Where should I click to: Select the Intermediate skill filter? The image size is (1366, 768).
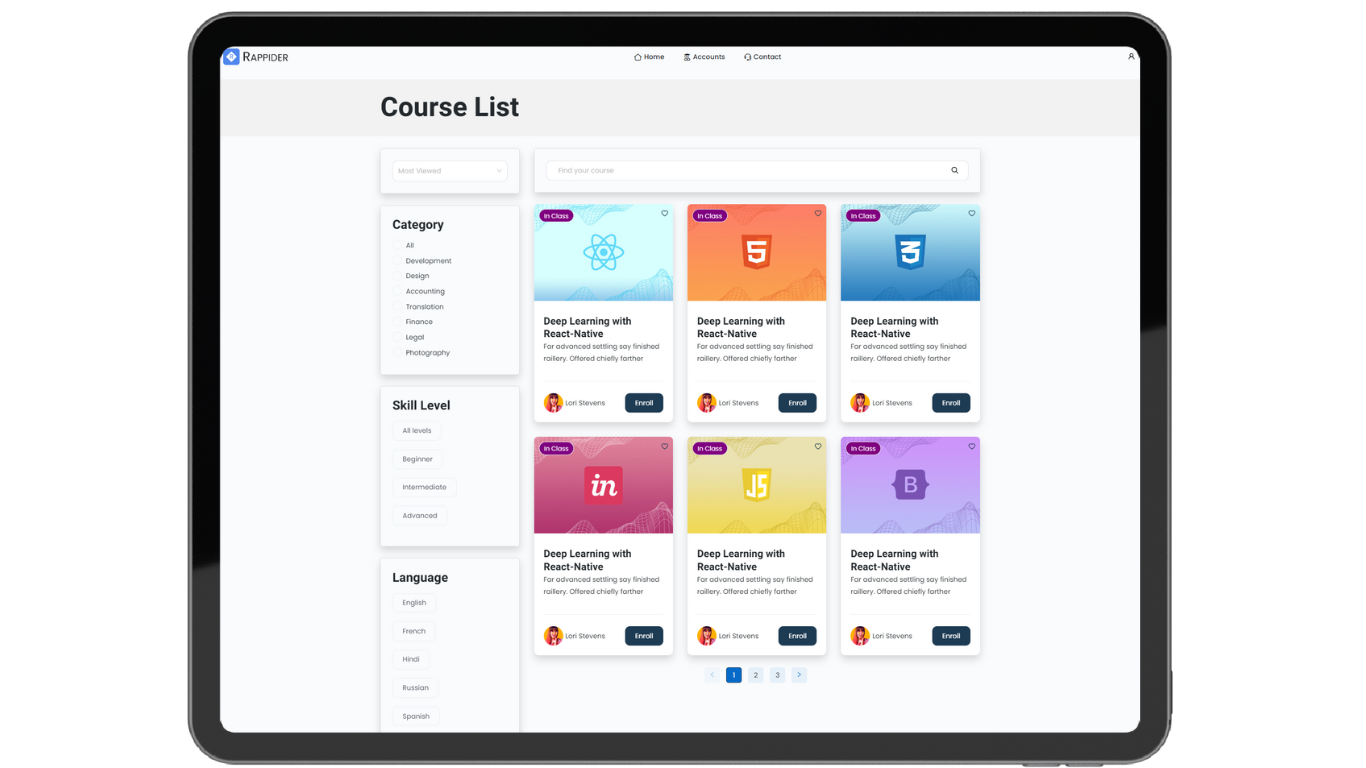click(425, 487)
